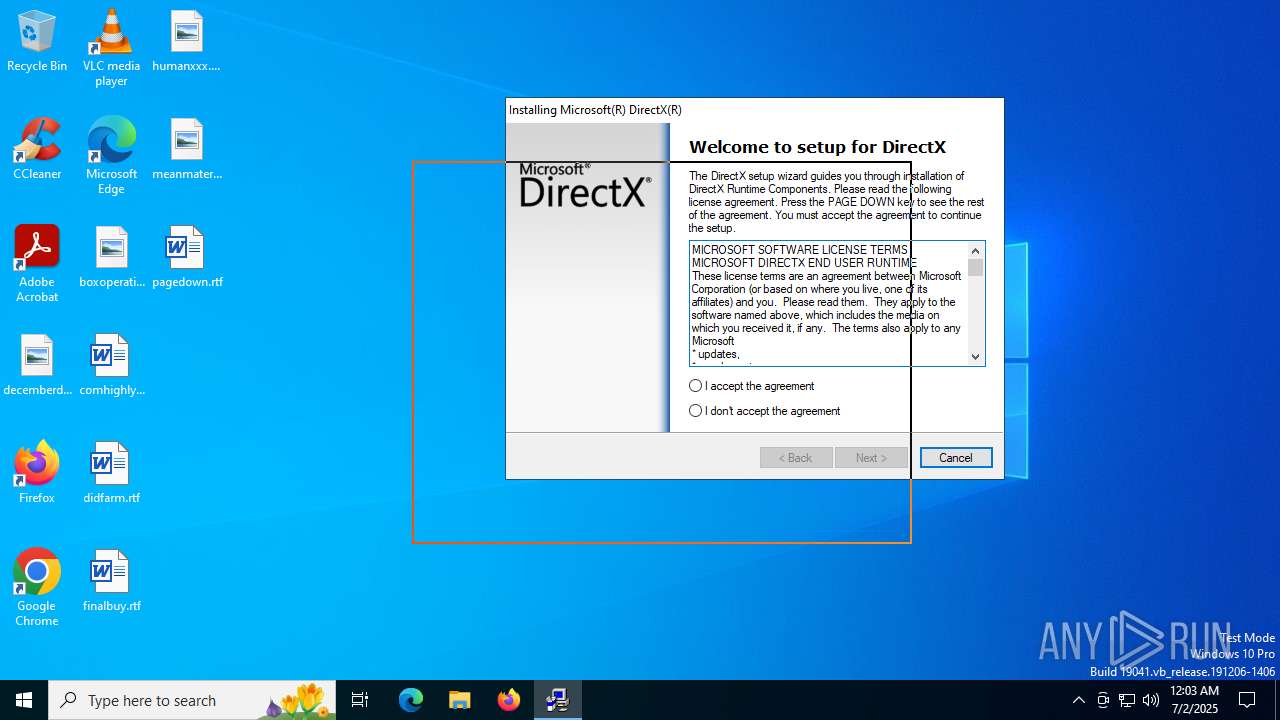Select pagedown.rtf document icon
Screen dimensions: 1280x720
coord(186,258)
